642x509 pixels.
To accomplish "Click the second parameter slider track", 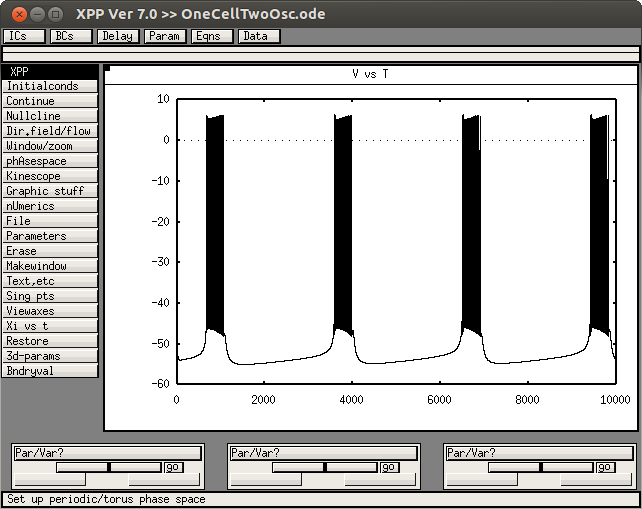I will pos(325,467).
